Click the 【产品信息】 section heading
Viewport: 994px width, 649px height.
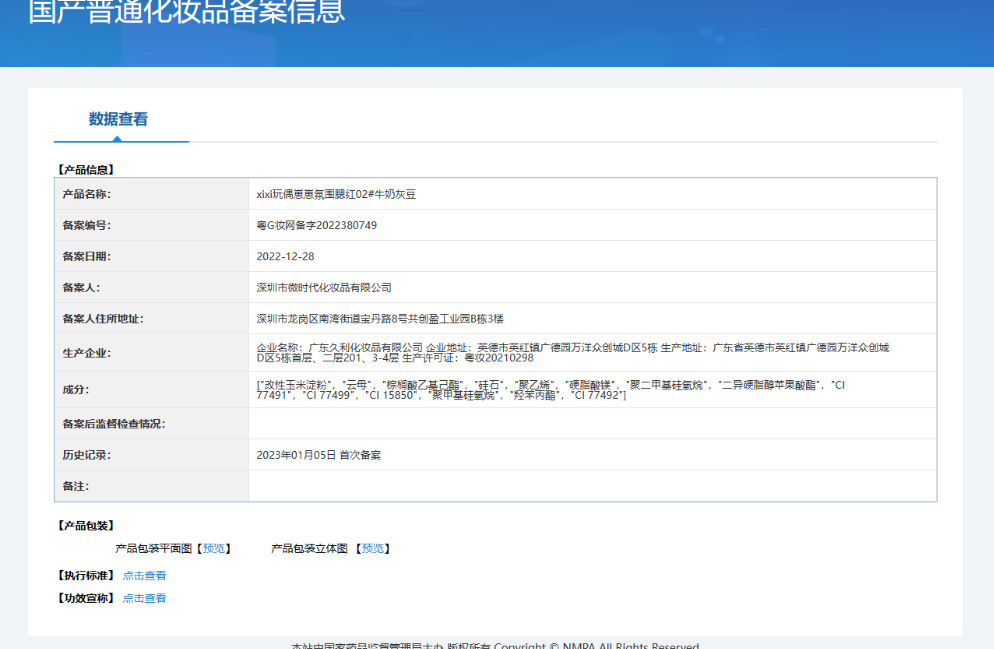coord(86,170)
